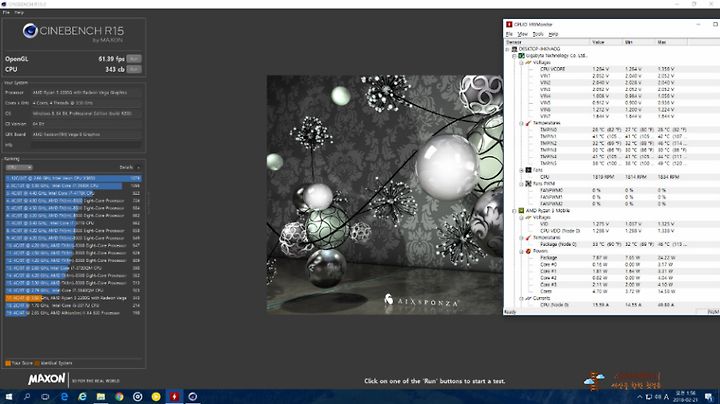
Task: Run the OpenGL benchmark test
Action: click(x=134, y=59)
